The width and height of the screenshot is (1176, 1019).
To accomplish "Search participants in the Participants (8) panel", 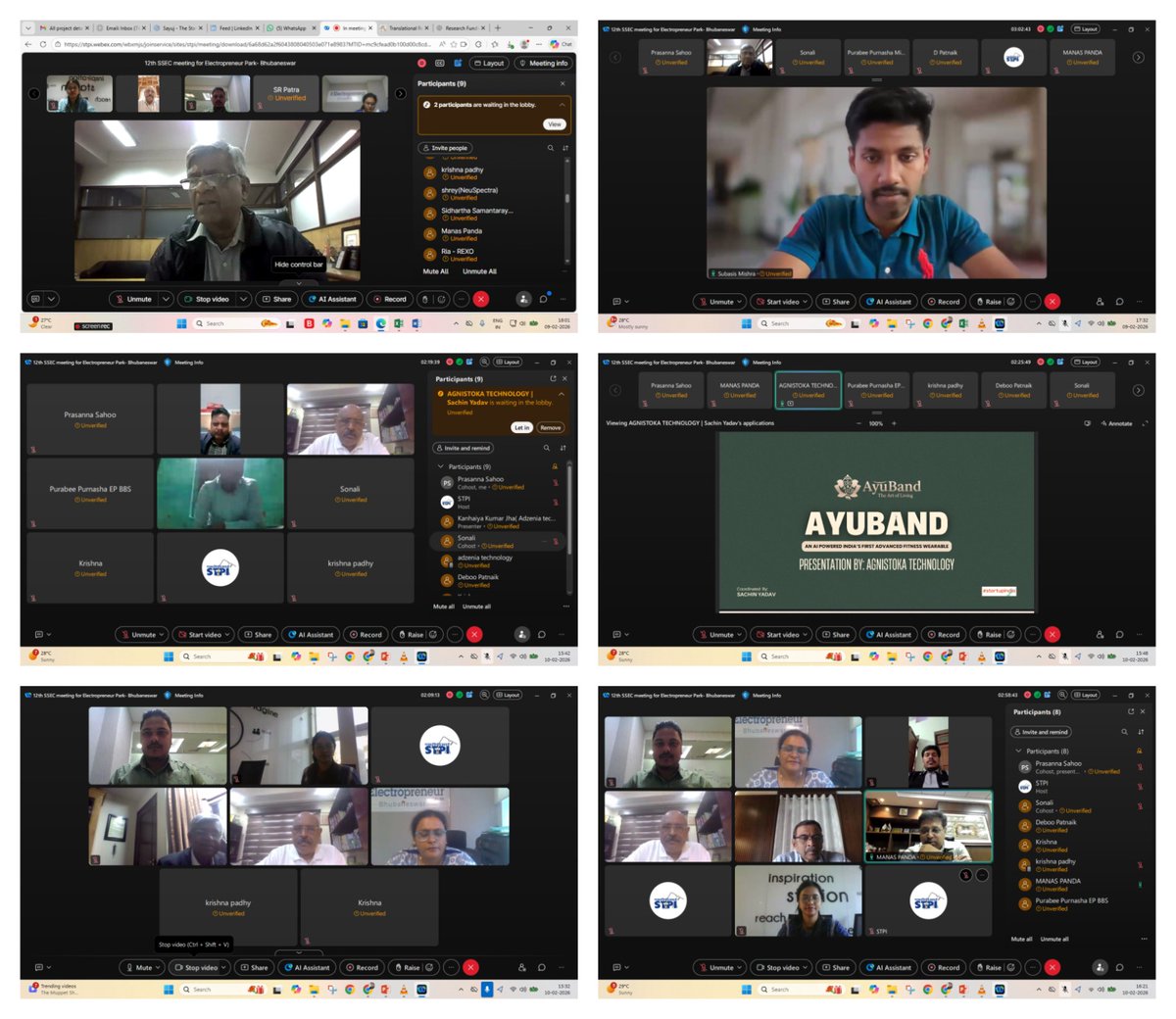I will click(x=1124, y=732).
